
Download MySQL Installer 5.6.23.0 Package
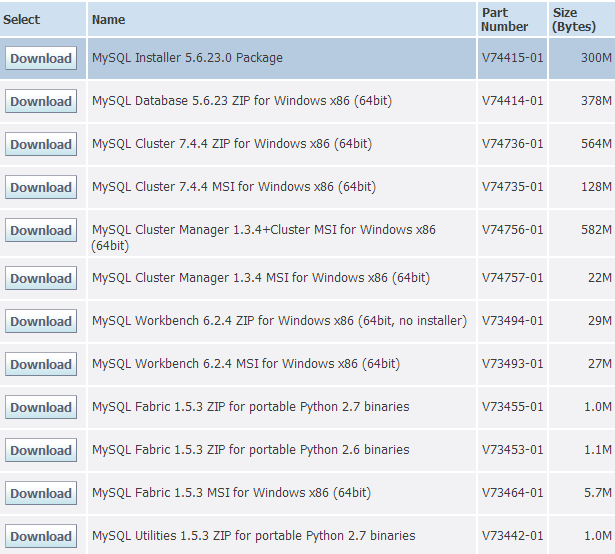coord(41,58)
